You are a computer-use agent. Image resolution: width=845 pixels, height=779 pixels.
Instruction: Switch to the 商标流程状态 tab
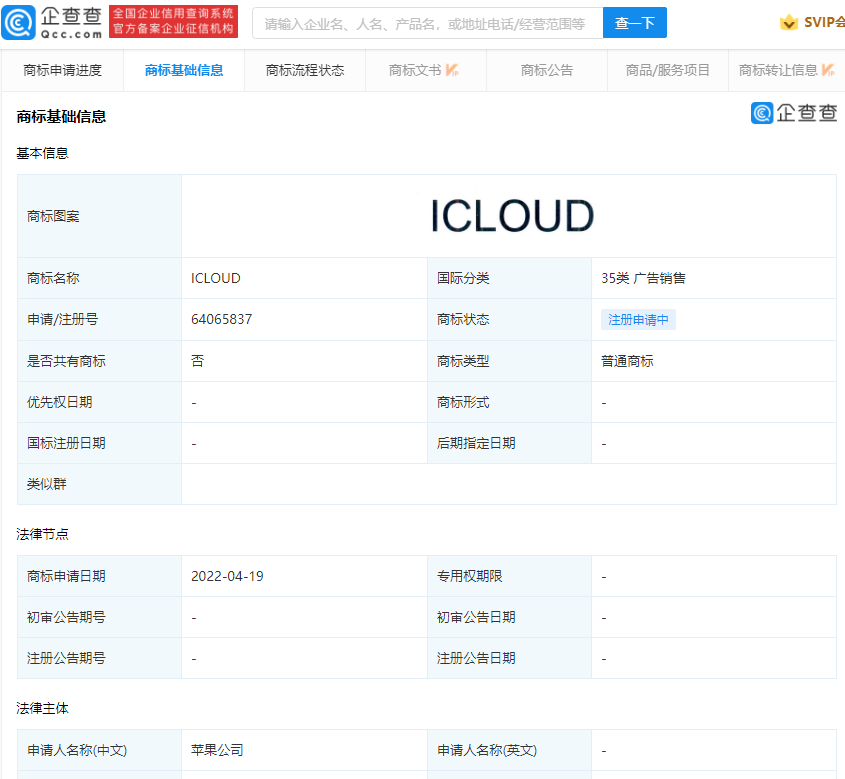tap(305, 71)
